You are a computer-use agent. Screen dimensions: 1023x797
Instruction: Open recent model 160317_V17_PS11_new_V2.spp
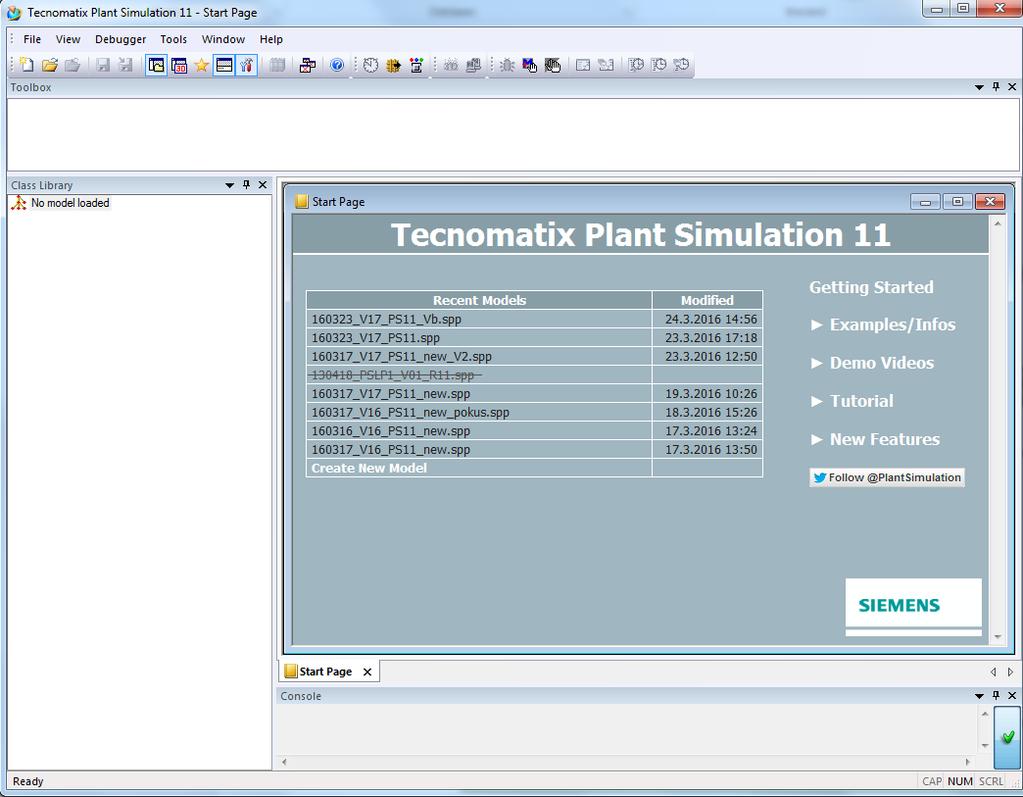(401, 357)
